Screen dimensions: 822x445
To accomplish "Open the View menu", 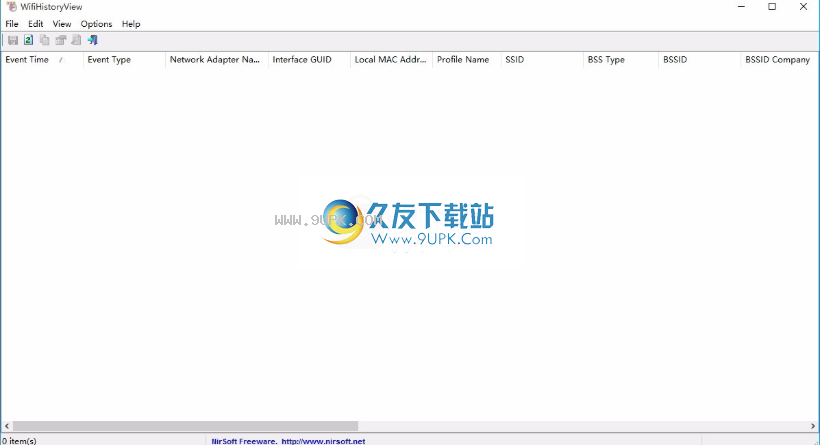I will click(x=62, y=24).
